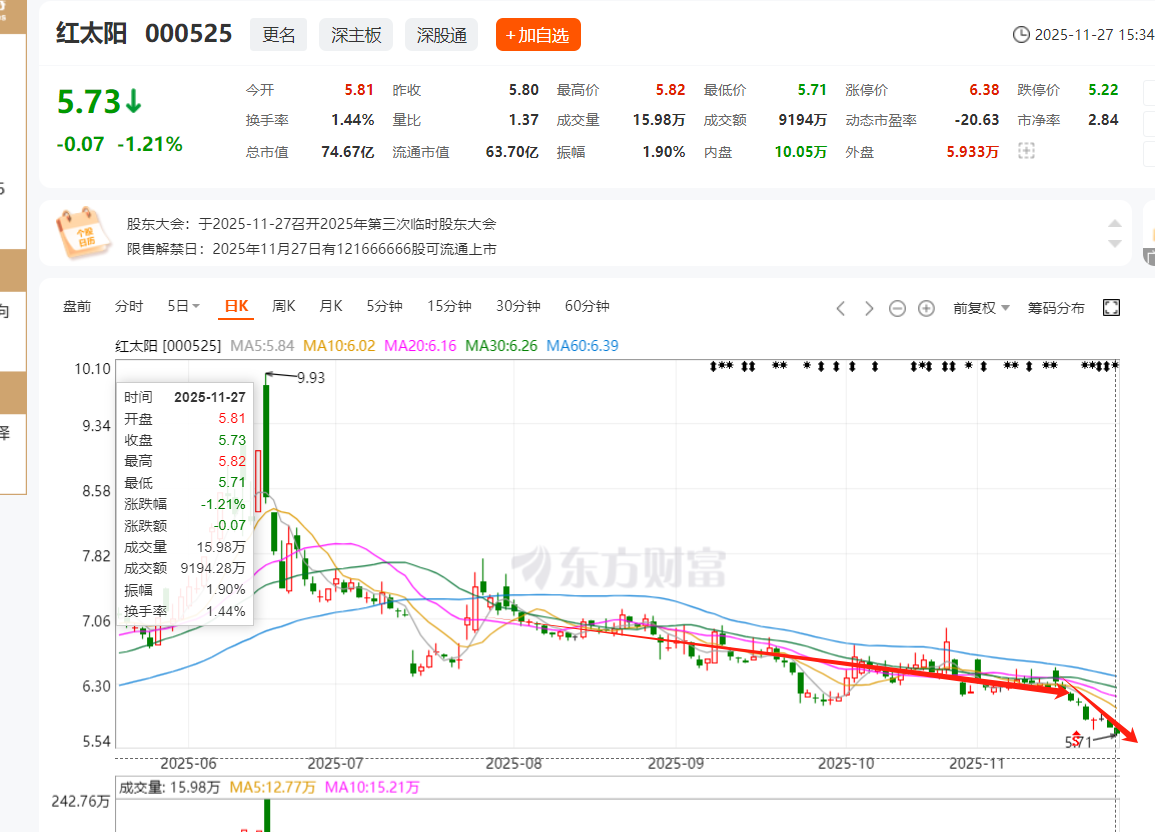Show previous announcement with up arrow
The width and height of the screenshot is (1155, 832).
click(1114, 223)
